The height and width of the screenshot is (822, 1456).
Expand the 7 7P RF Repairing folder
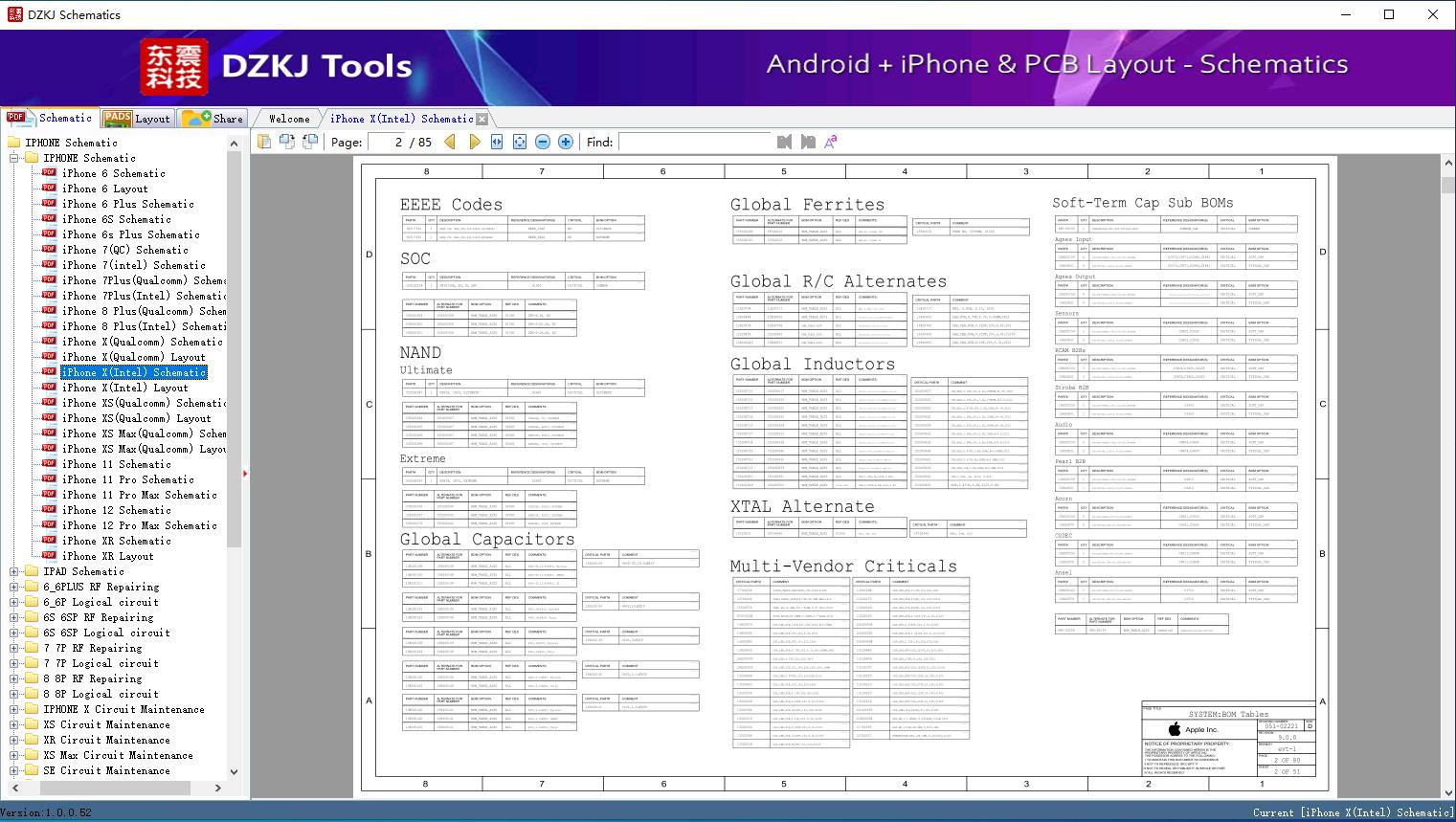pos(14,648)
